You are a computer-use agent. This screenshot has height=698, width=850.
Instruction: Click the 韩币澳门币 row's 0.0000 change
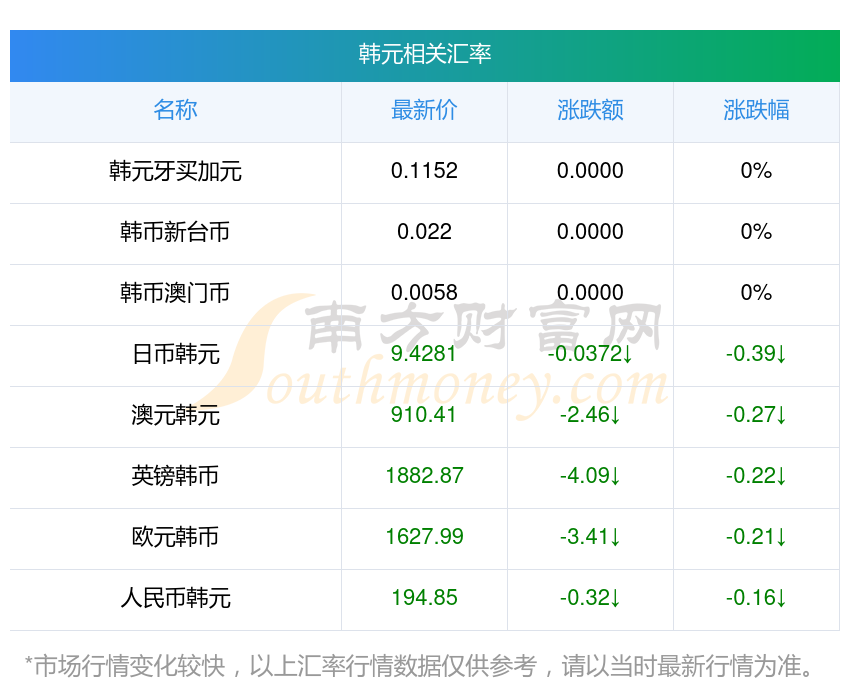[x=590, y=293]
